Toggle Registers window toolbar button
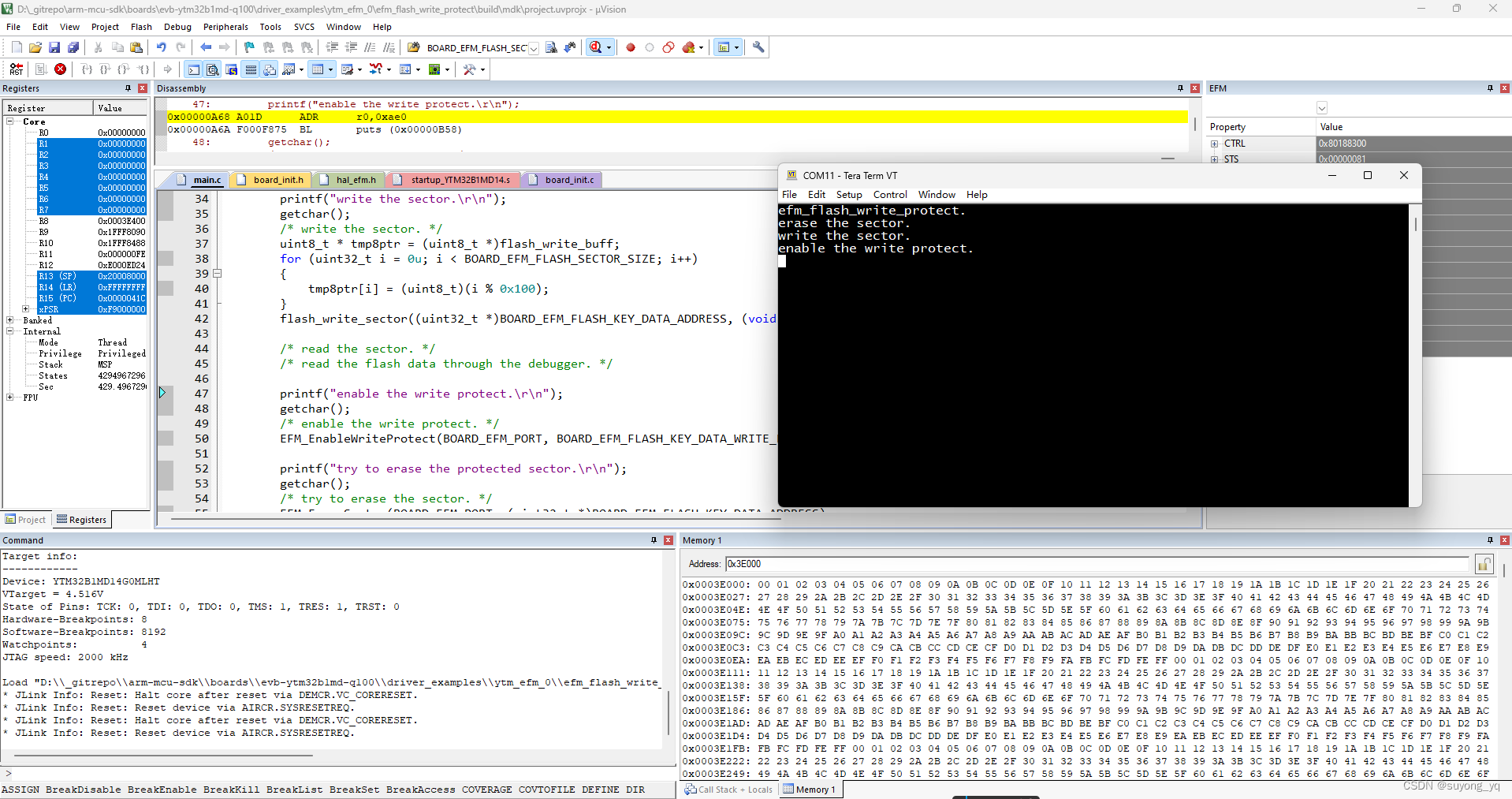Screen dimensions: 1512x799 click(251, 69)
